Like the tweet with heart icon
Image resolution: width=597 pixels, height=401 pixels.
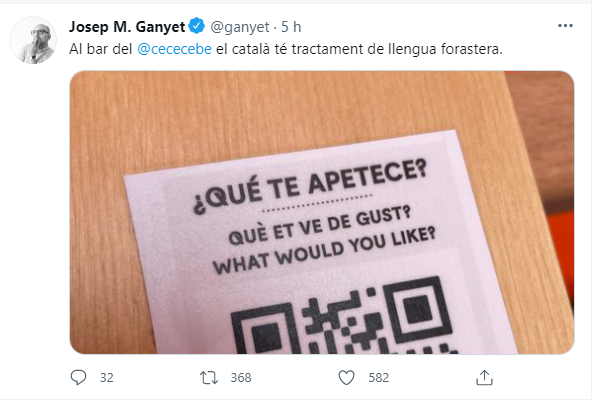pyautogui.click(x=346, y=378)
